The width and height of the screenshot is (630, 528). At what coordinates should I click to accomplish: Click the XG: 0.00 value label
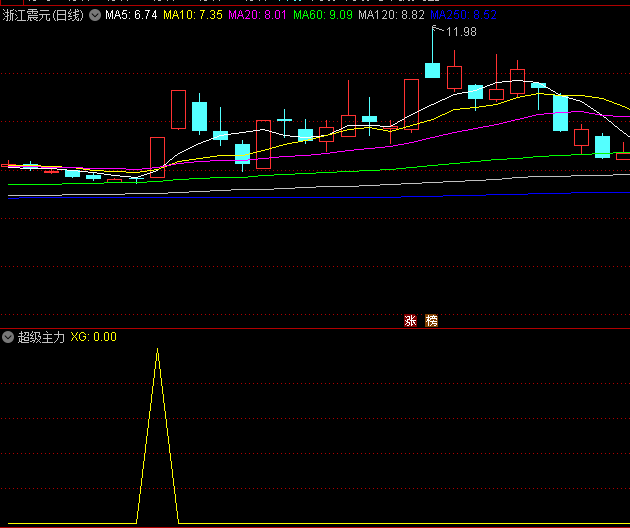[93, 337]
